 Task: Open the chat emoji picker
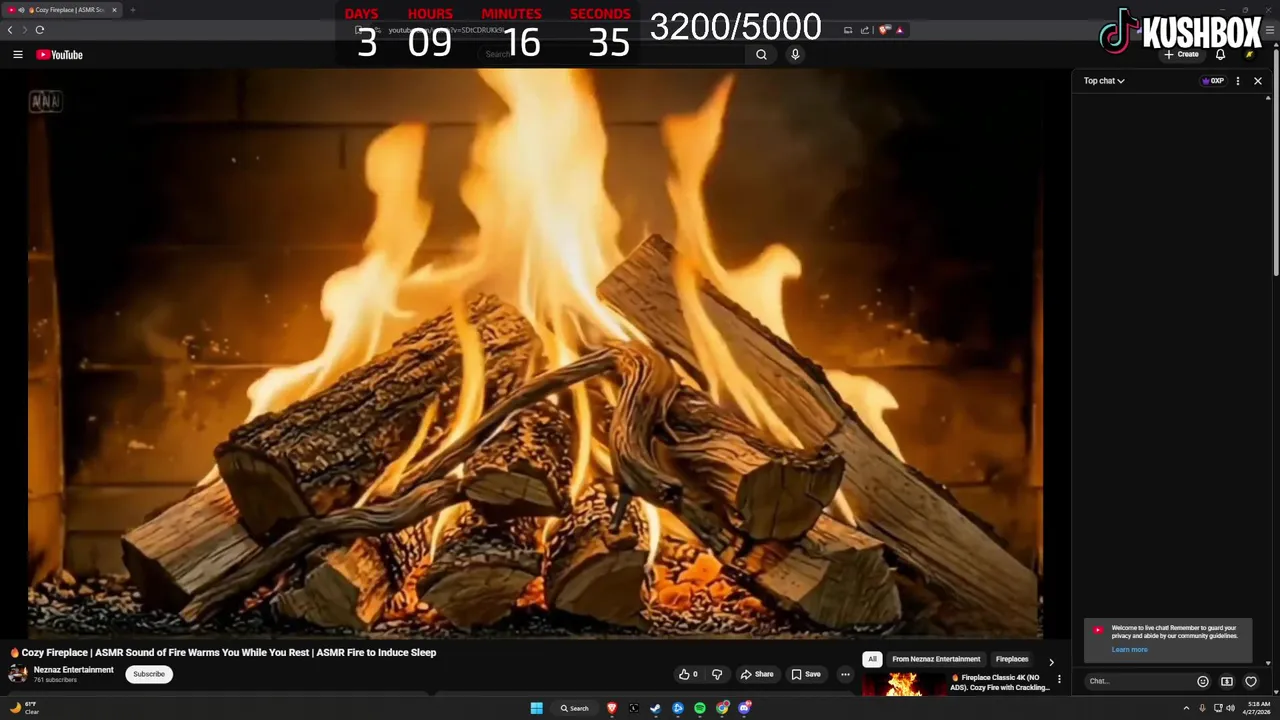click(x=1203, y=681)
